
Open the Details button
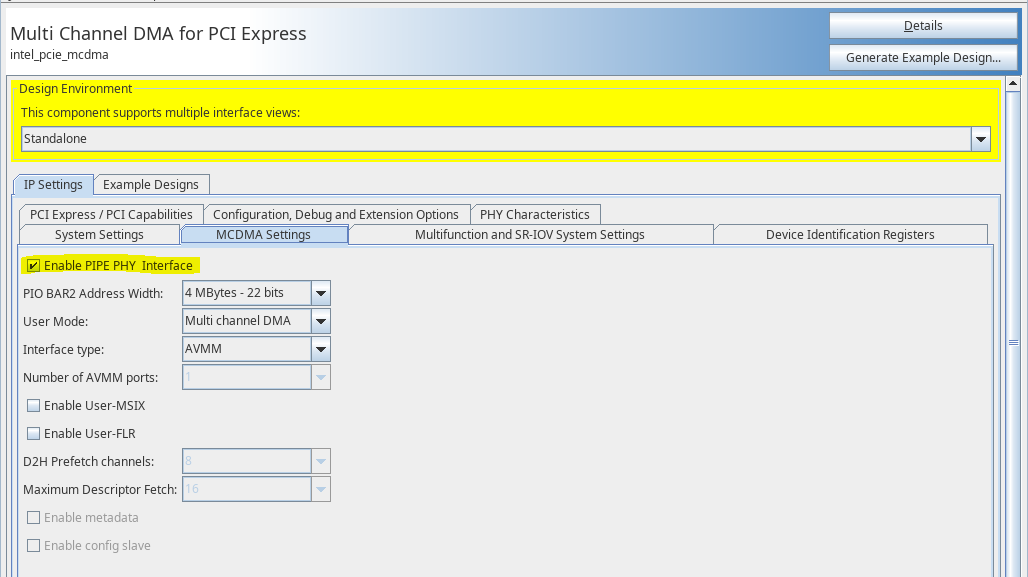click(x=923, y=26)
